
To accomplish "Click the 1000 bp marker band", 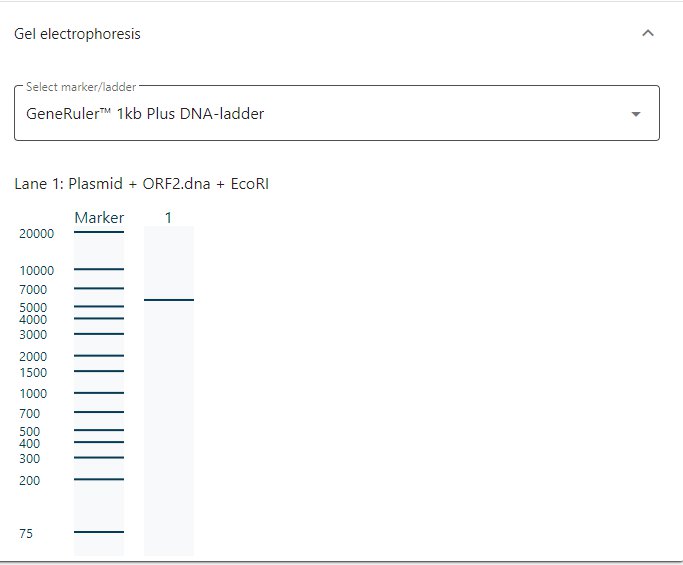I will tap(99, 393).
